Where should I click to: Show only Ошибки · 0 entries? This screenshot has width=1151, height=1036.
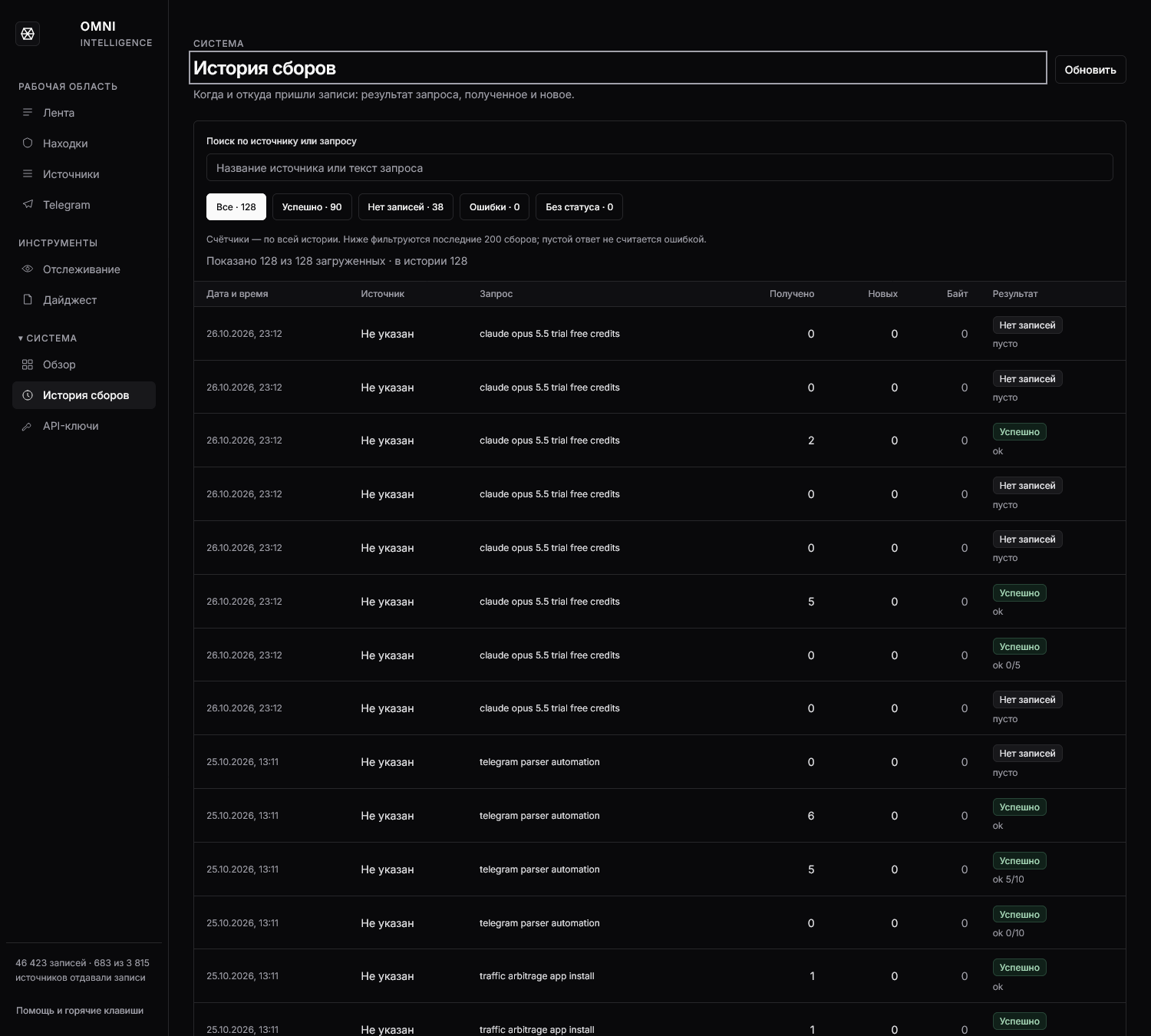494,207
